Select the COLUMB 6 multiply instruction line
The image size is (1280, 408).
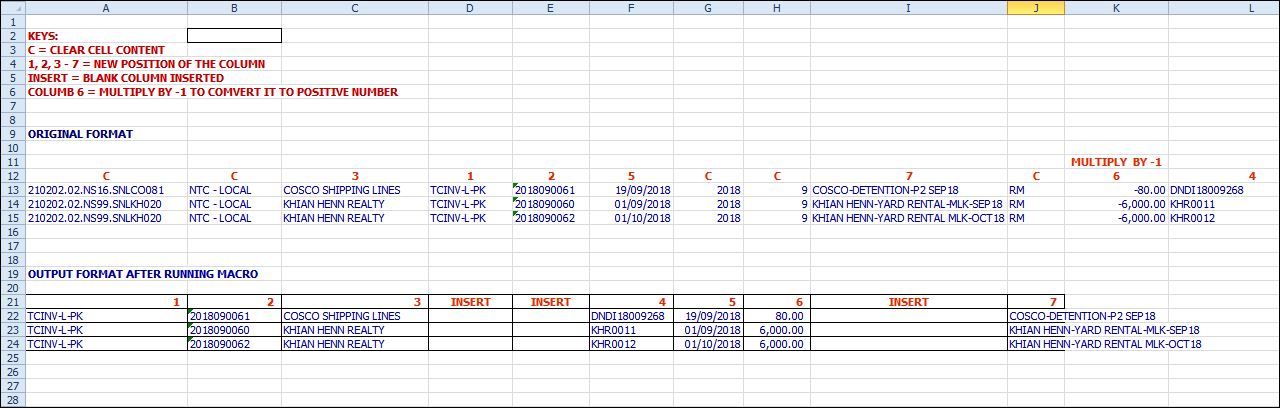213,92
